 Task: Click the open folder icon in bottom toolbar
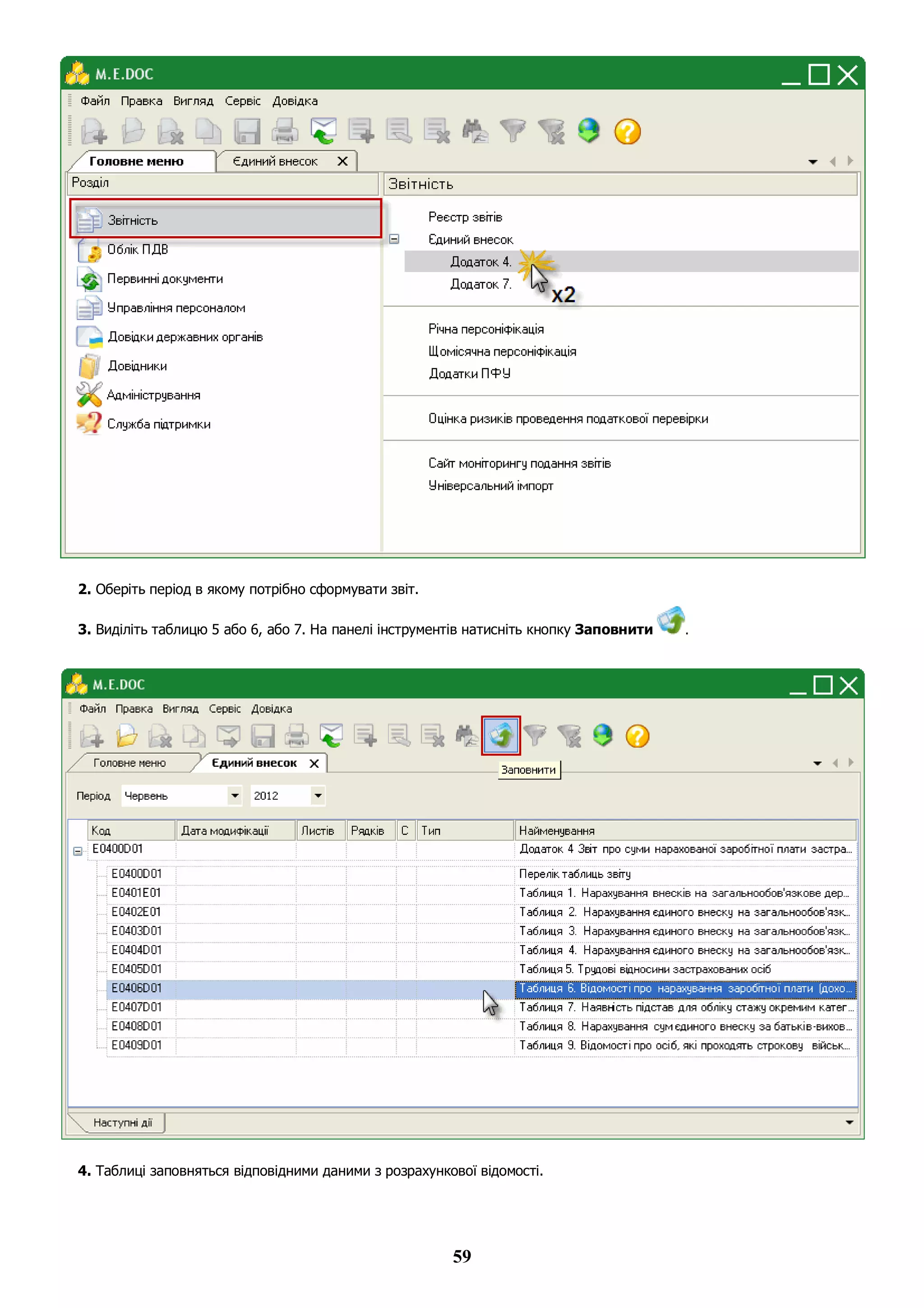coord(126,736)
